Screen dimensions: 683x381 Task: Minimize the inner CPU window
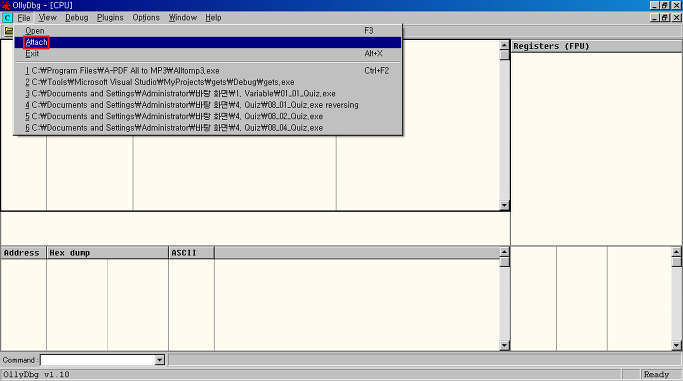point(655,17)
